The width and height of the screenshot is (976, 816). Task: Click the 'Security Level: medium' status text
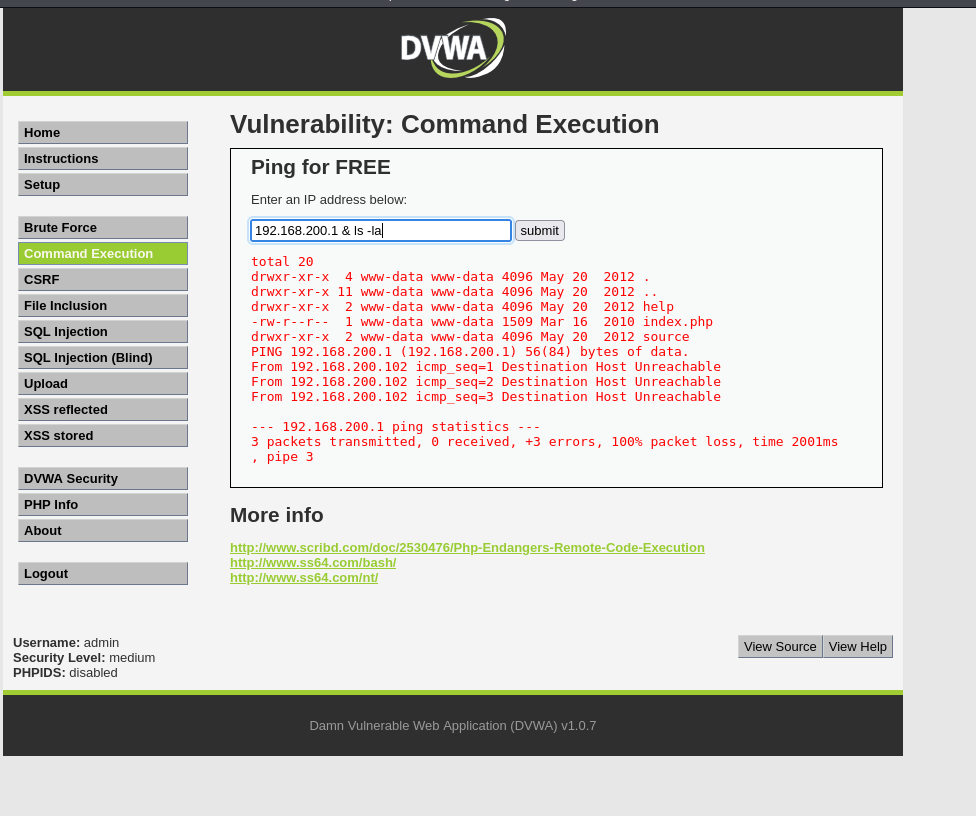[x=84, y=658]
